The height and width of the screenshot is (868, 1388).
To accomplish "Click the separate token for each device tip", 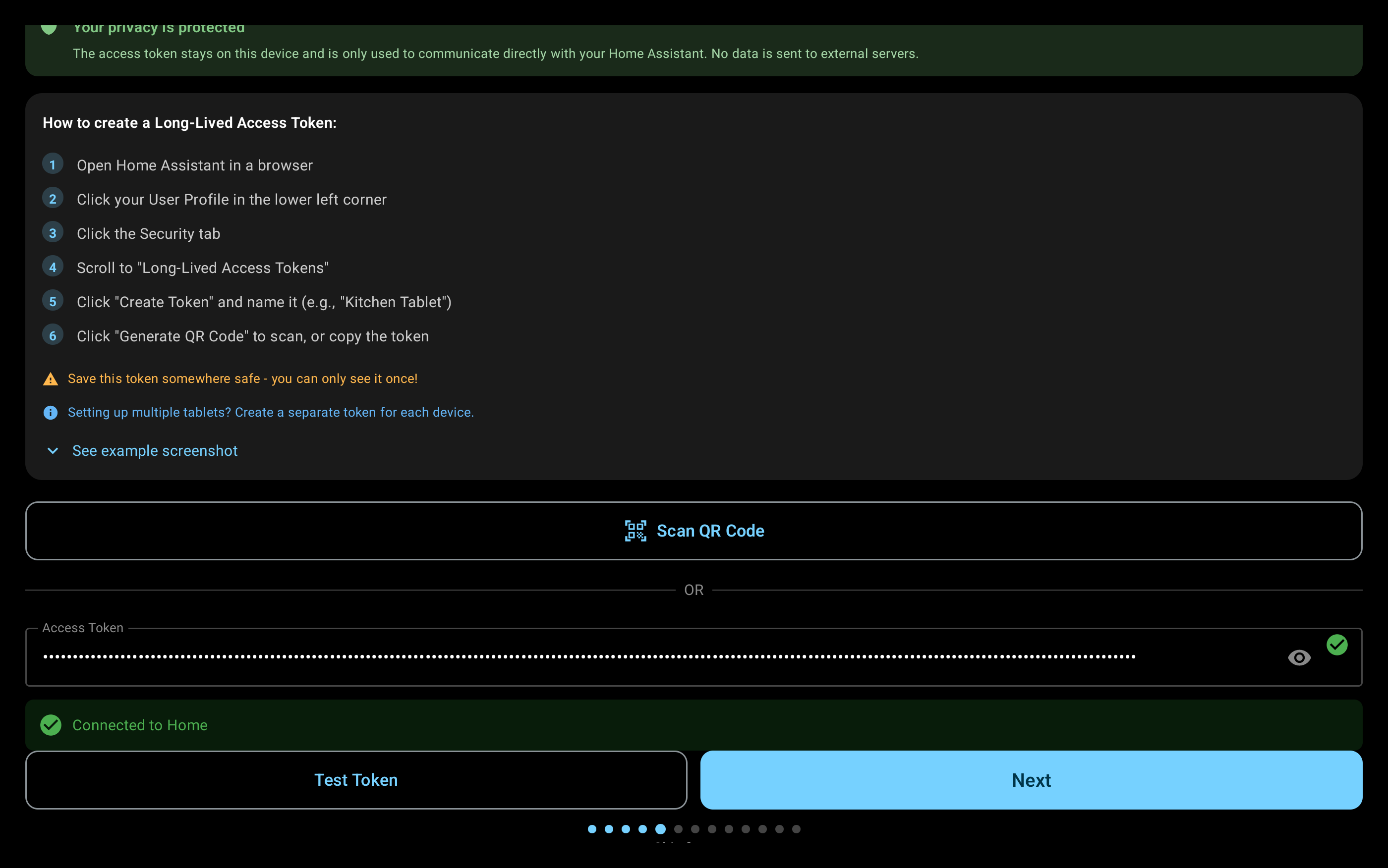I will click(x=271, y=413).
